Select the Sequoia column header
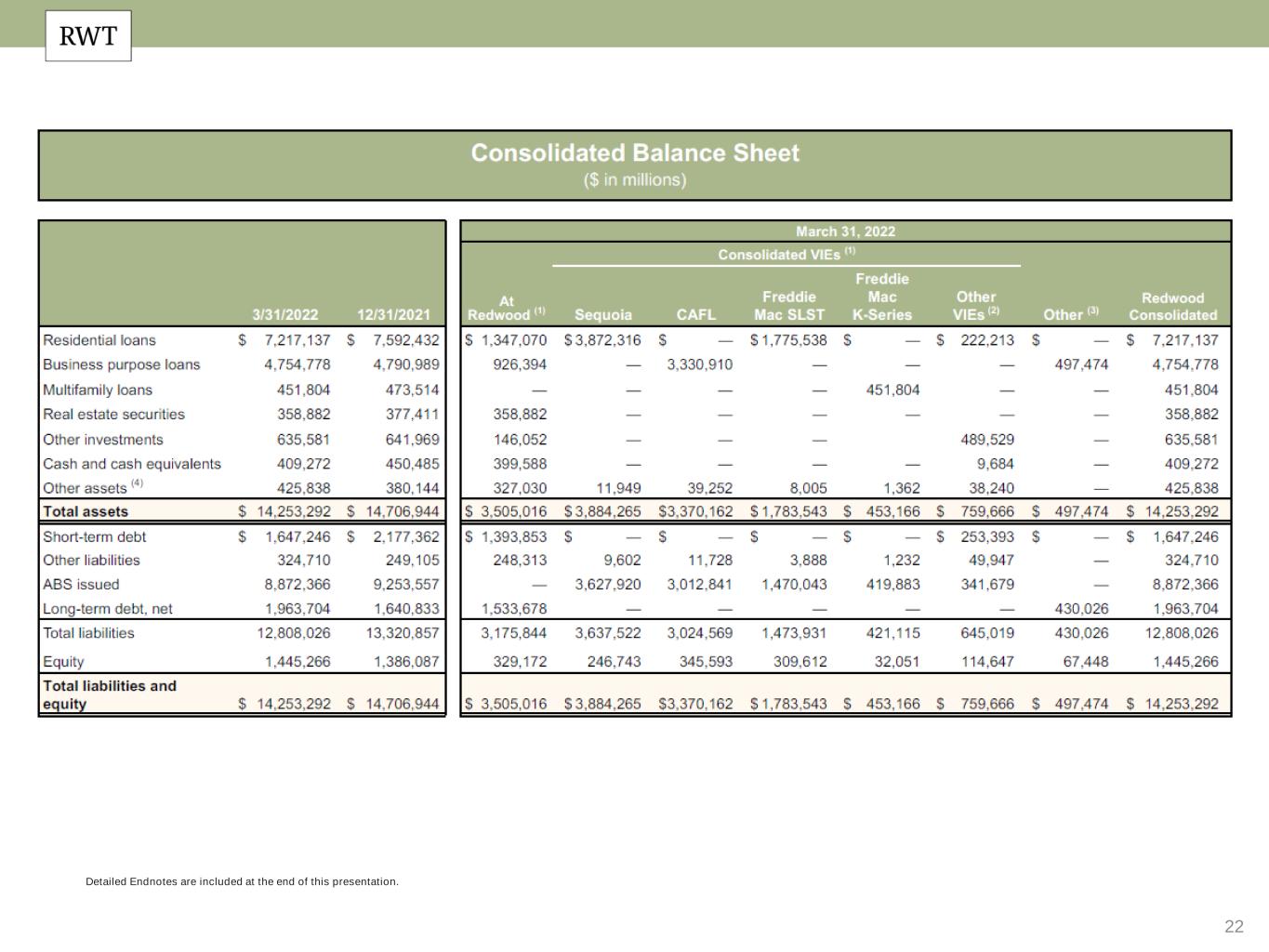 (x=602, y=315)
